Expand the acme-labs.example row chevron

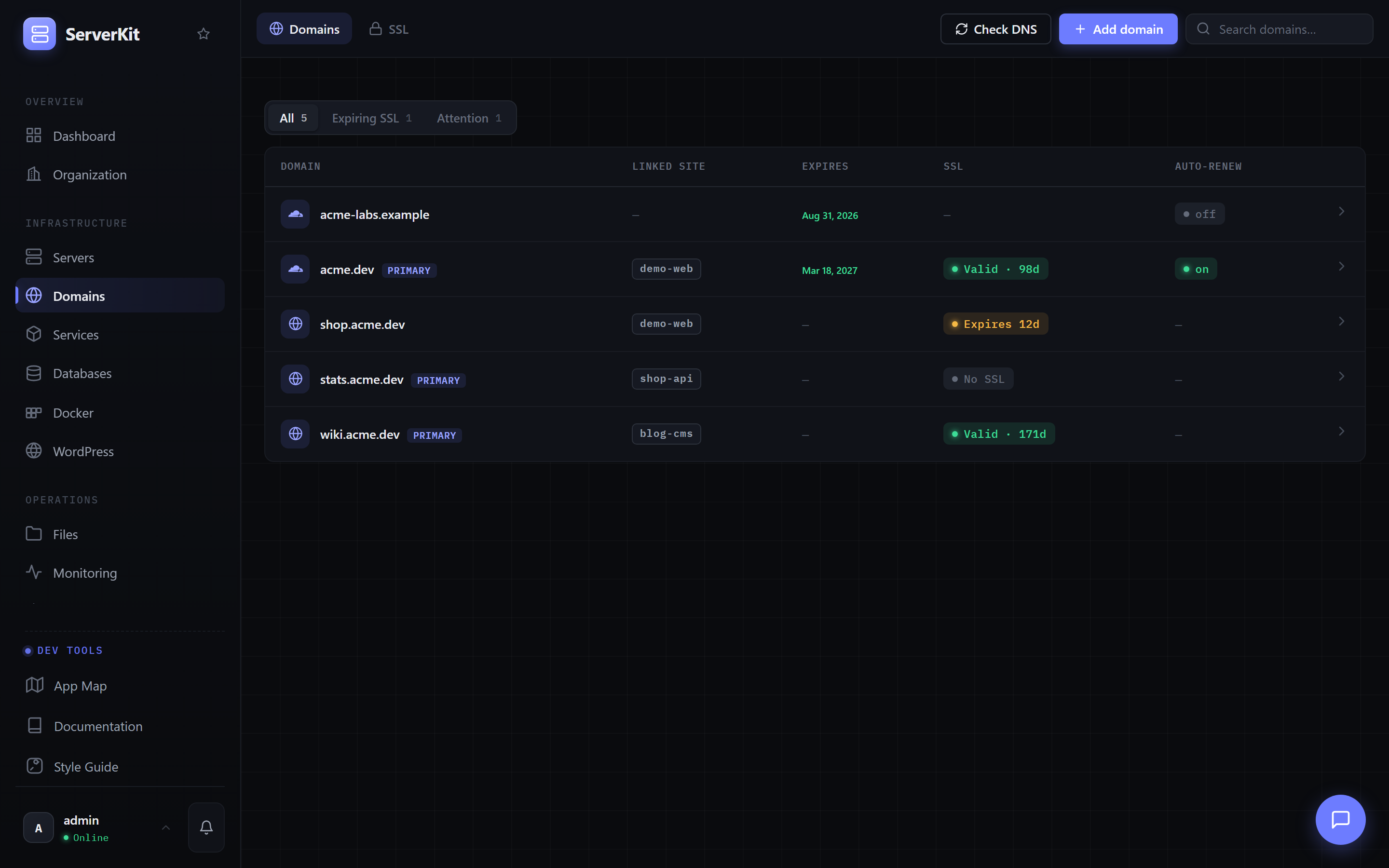(1341, 212)
